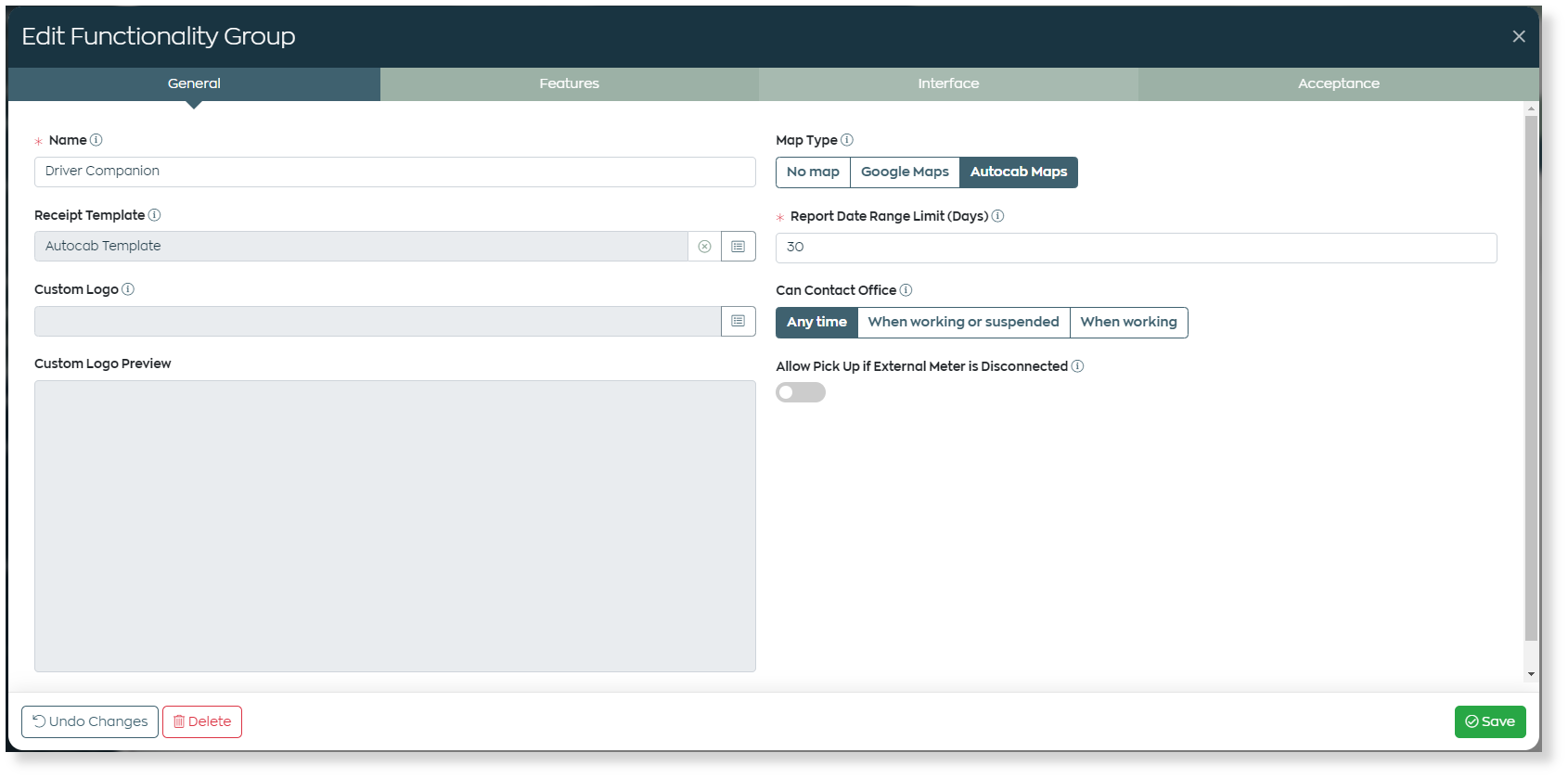Open the Acceptance tab

pyautogui.click(x=1338, y=83)
